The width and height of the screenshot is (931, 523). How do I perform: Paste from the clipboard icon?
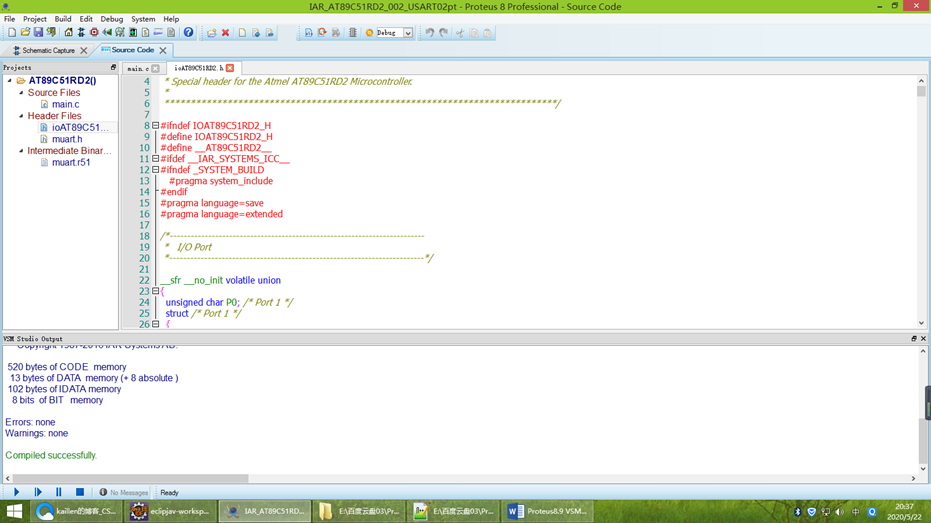487,33
